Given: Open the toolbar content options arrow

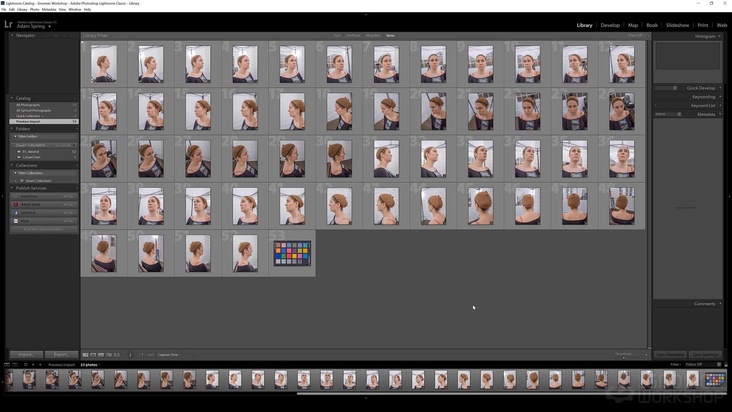Looking at the screenshot, I should [646, 355].
